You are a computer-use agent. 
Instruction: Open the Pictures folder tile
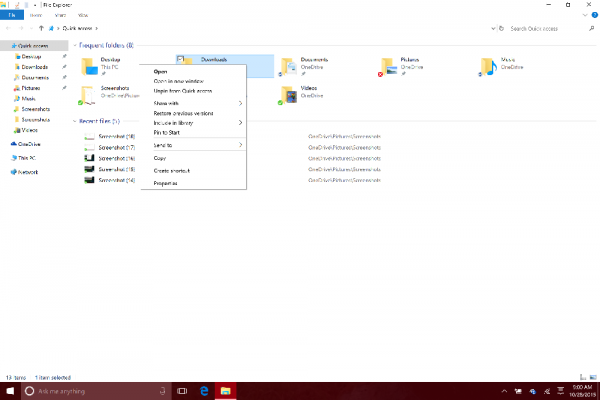tap(402, 66)
